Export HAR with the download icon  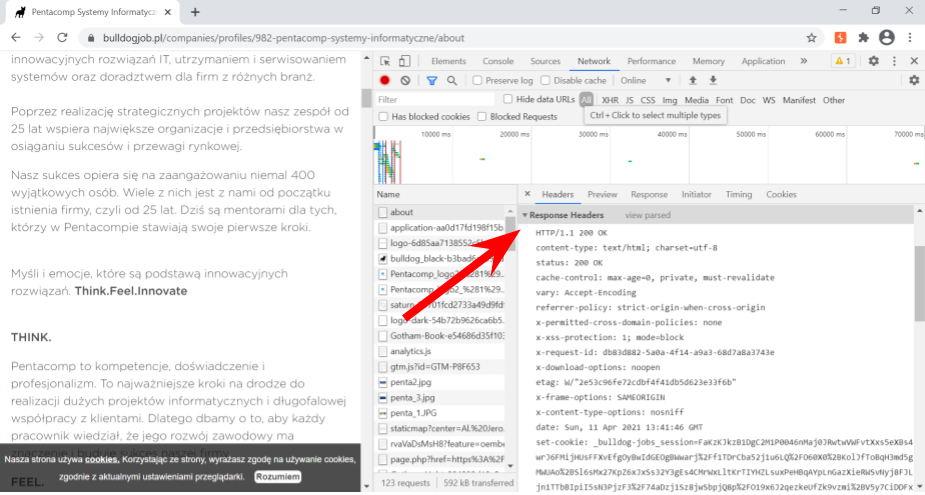click(x=713, y=80)
